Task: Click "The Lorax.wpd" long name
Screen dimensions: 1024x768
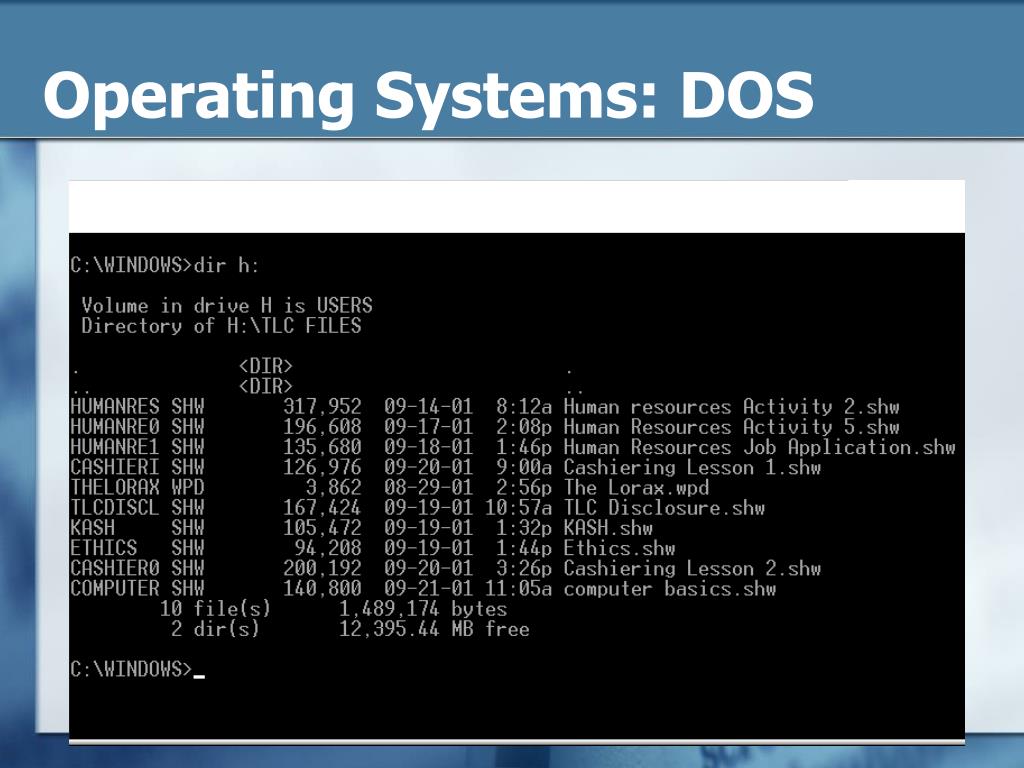Action: tap(636, 487)
